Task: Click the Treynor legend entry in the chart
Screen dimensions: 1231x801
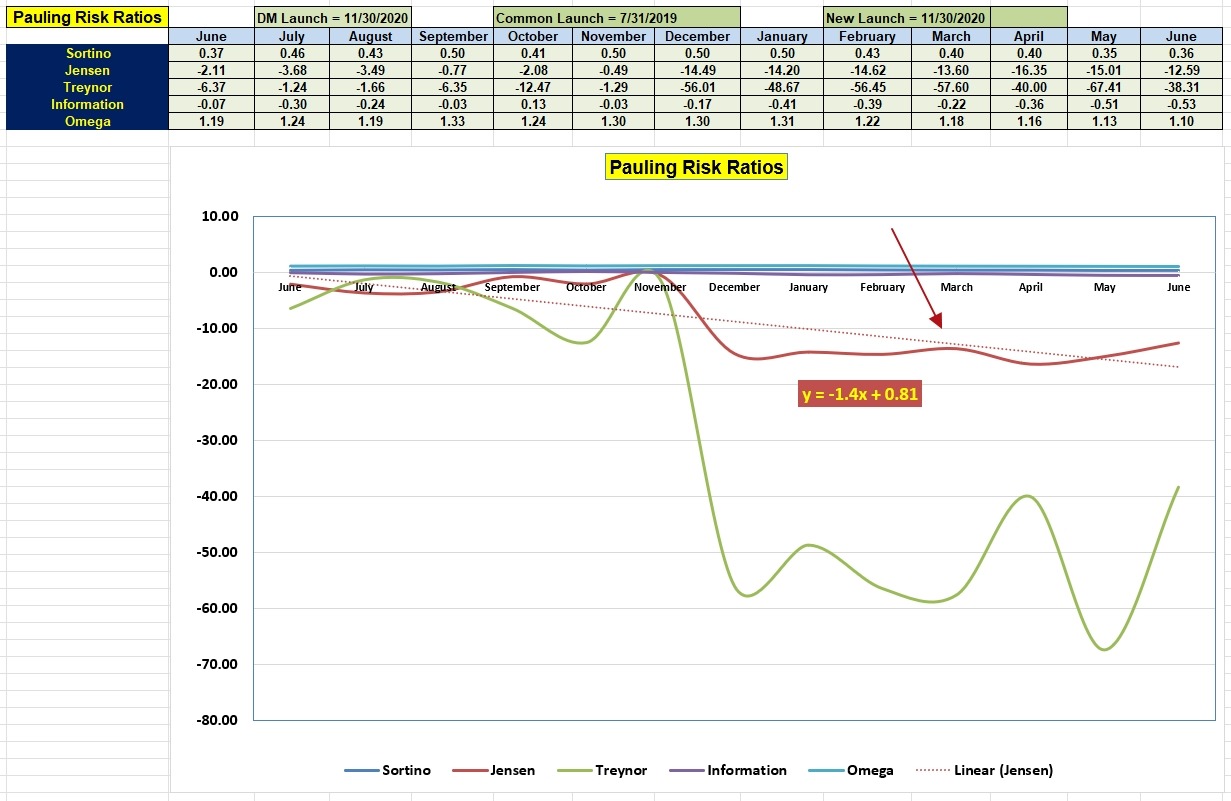Action: [x=604, y=770]
